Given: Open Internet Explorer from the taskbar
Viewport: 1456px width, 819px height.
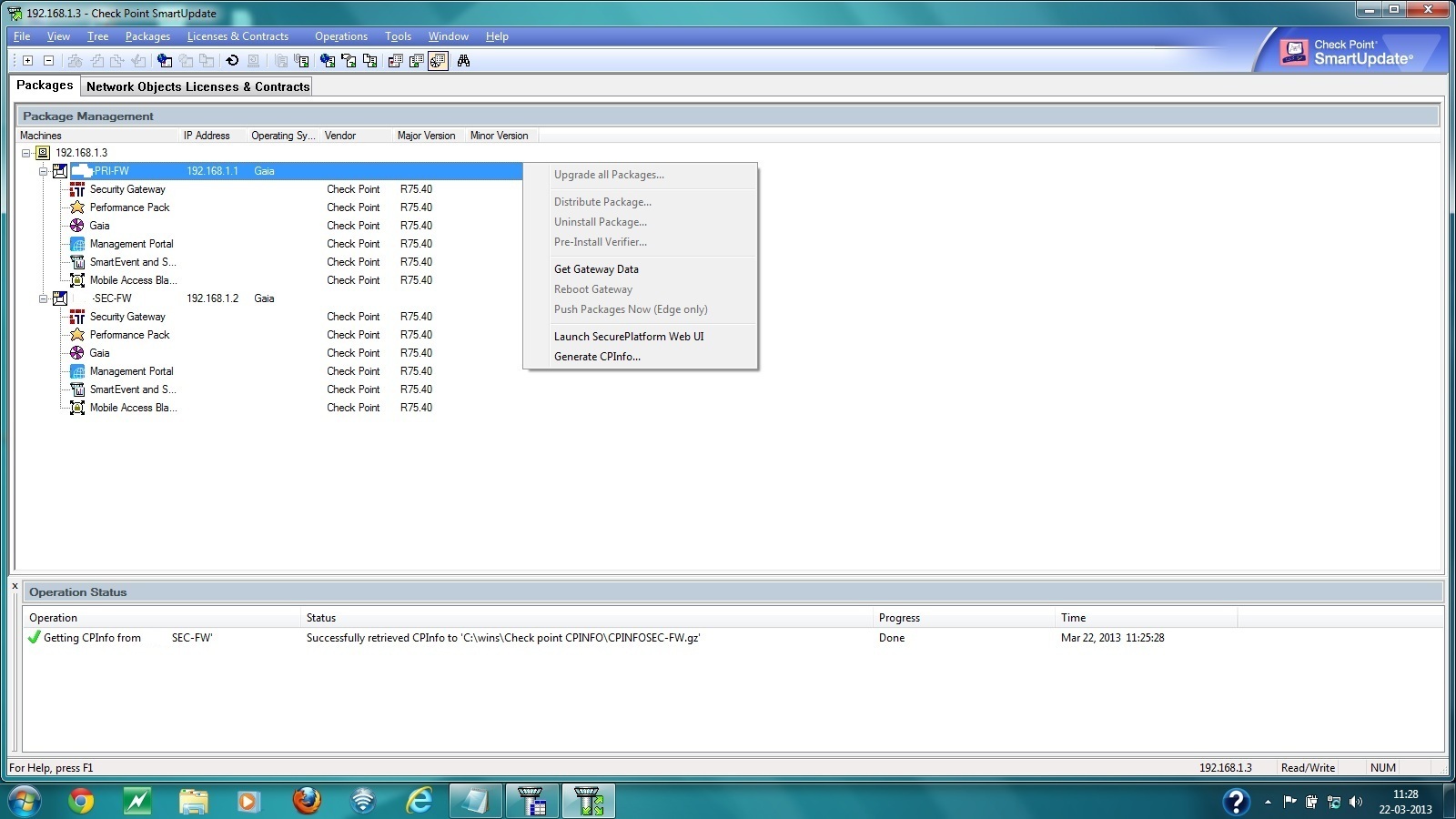Looking at the screenshot, I should (419, 802).
